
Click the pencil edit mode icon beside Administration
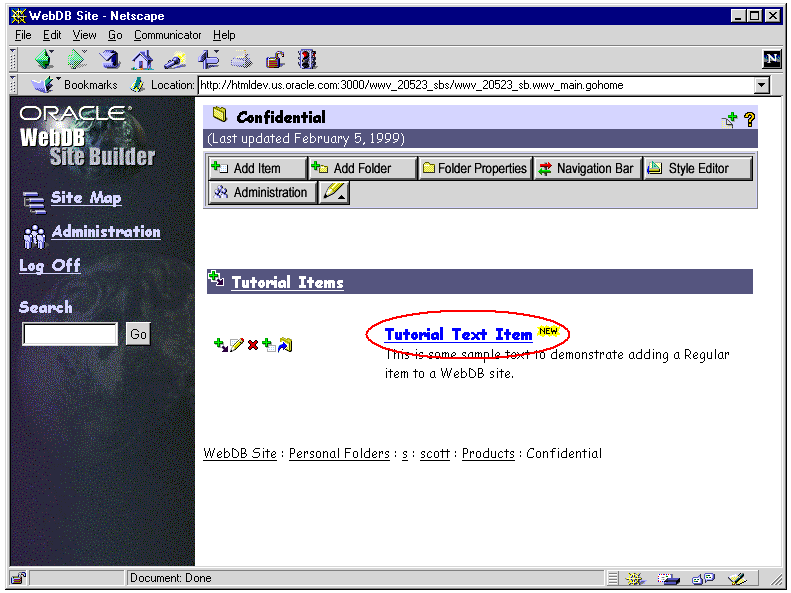click(334, 192)
